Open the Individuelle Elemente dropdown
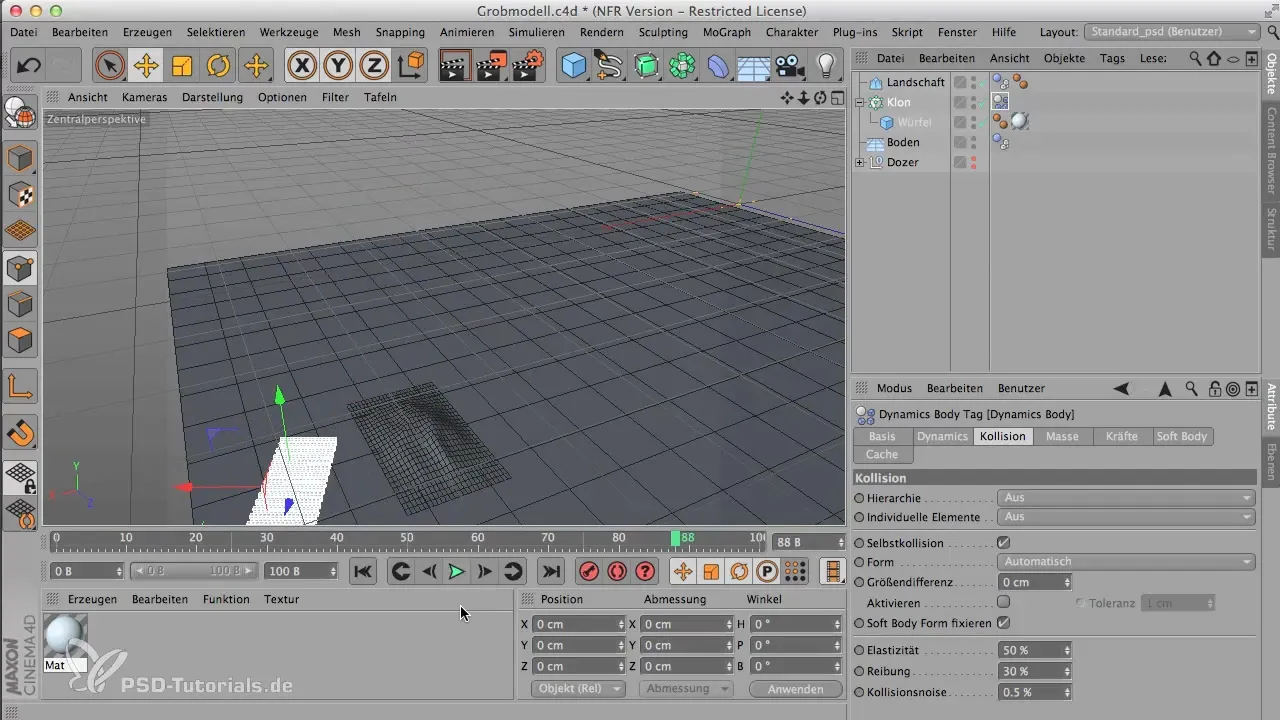Viewport: 1280px width, 720px height. point(1126,517)
